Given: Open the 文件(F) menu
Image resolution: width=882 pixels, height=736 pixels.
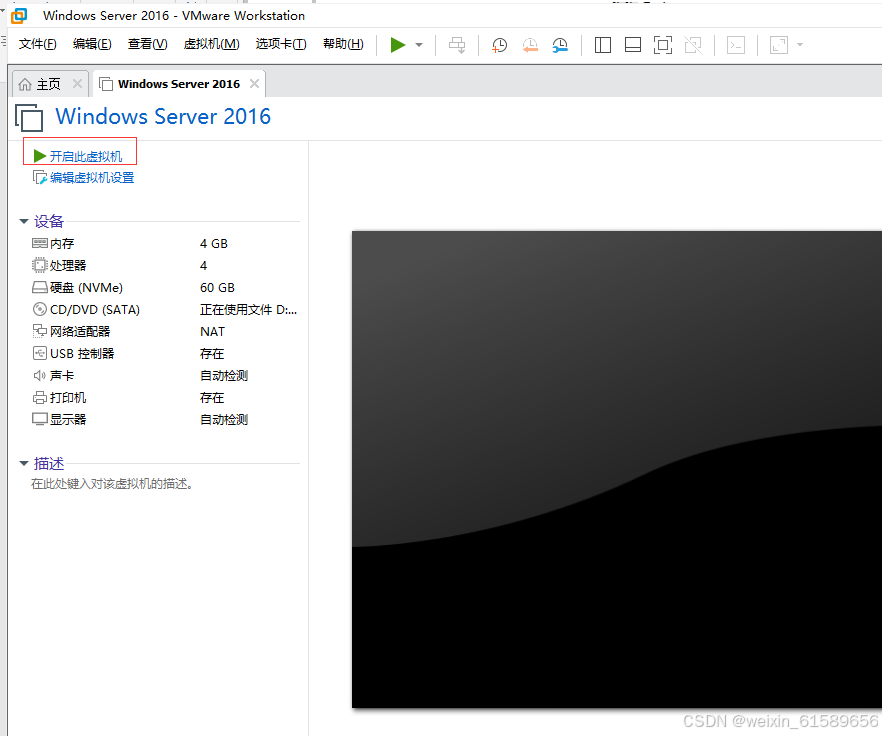Looking at the screenshot, I should [x=38, y=44].
